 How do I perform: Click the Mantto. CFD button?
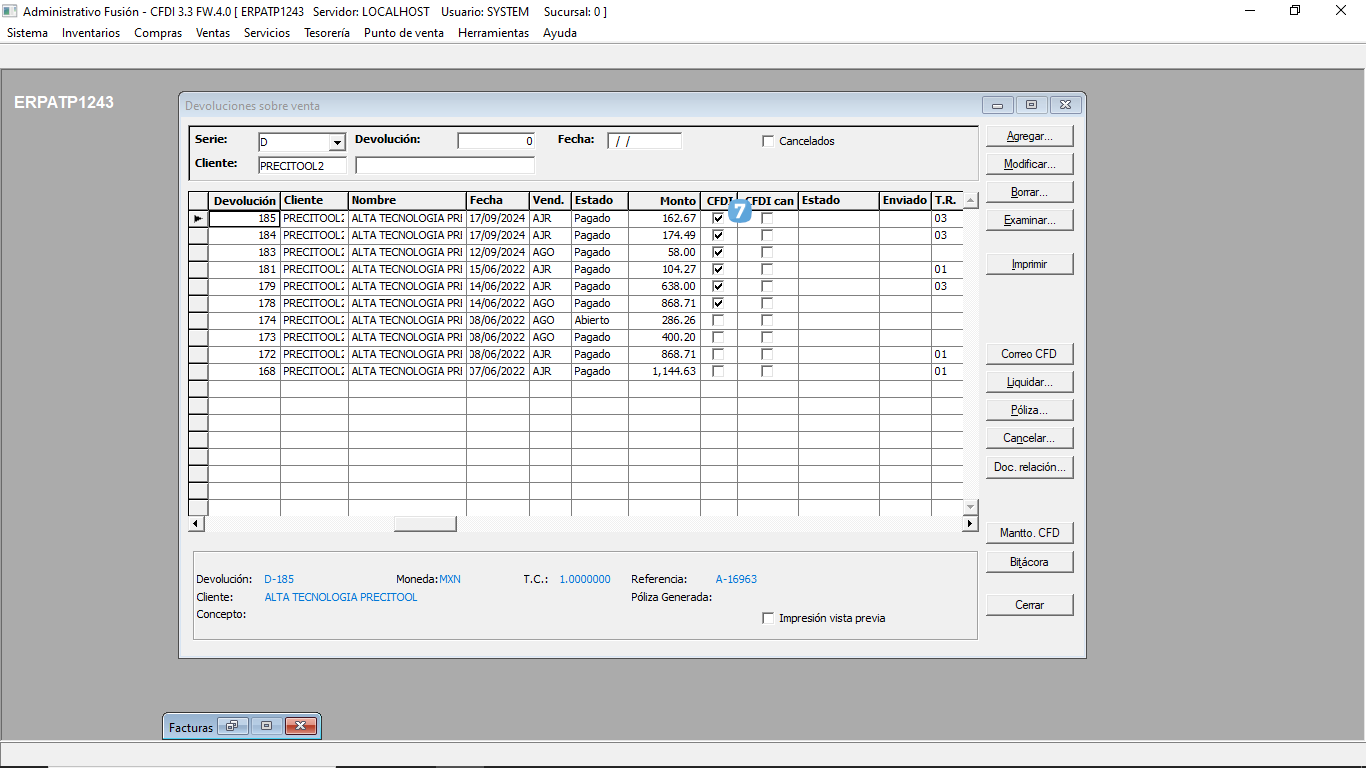pos(1029,532)
